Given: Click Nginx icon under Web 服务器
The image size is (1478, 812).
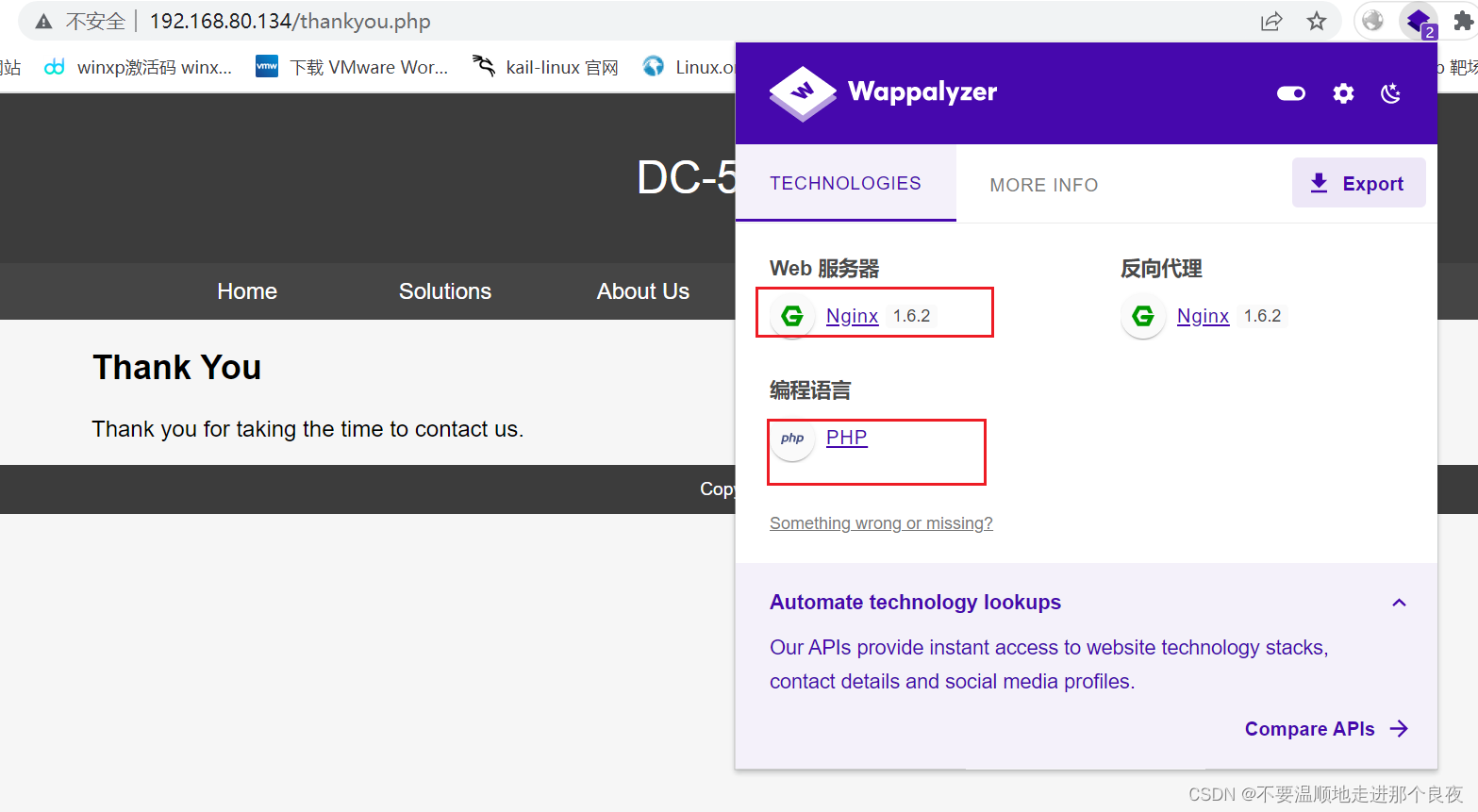Looking at the screenshot, I should click(792, 316).
